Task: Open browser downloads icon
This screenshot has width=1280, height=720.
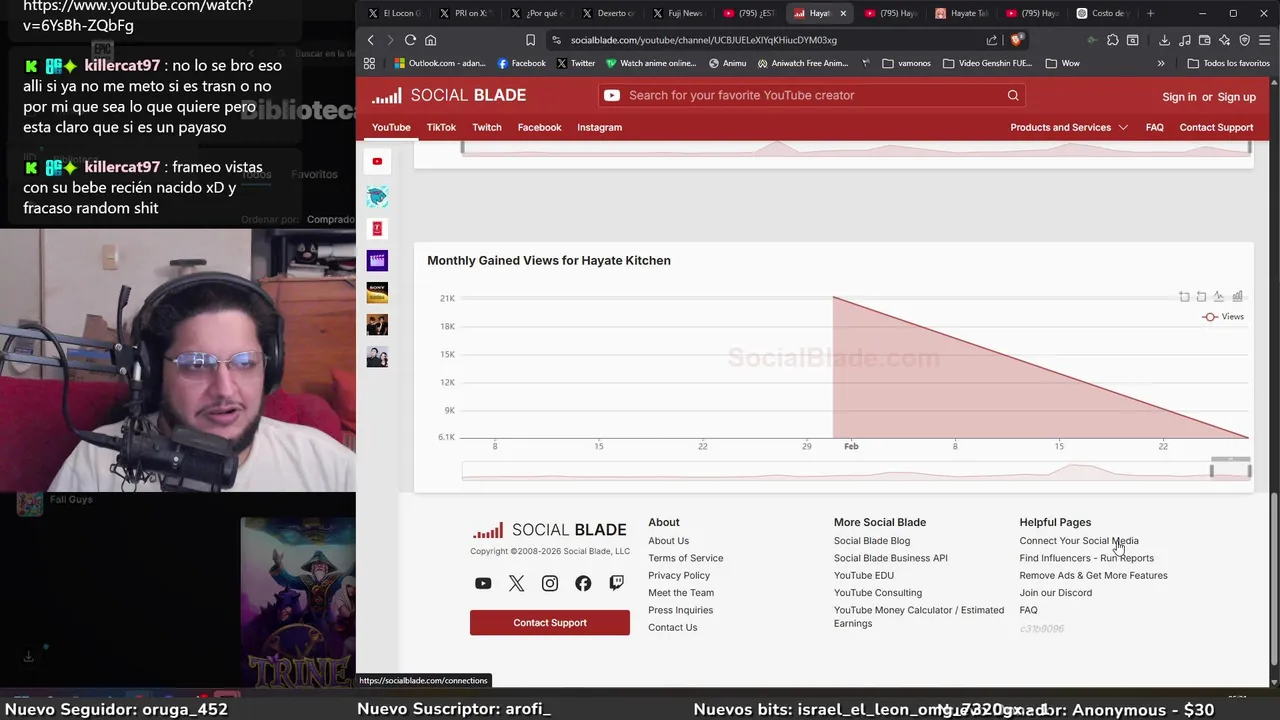Action: coord(1164,40)
